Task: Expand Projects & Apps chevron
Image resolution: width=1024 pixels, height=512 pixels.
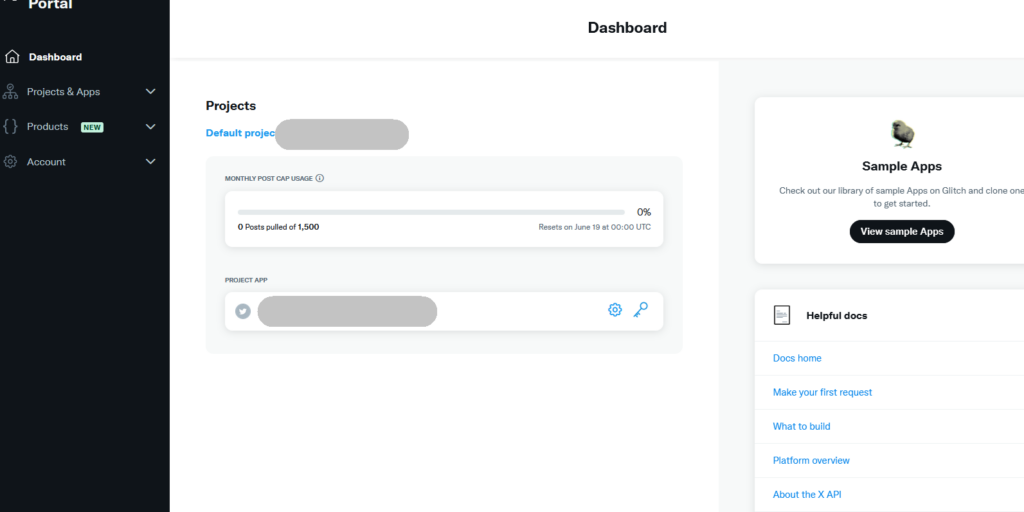Action: tap(151, 91)
